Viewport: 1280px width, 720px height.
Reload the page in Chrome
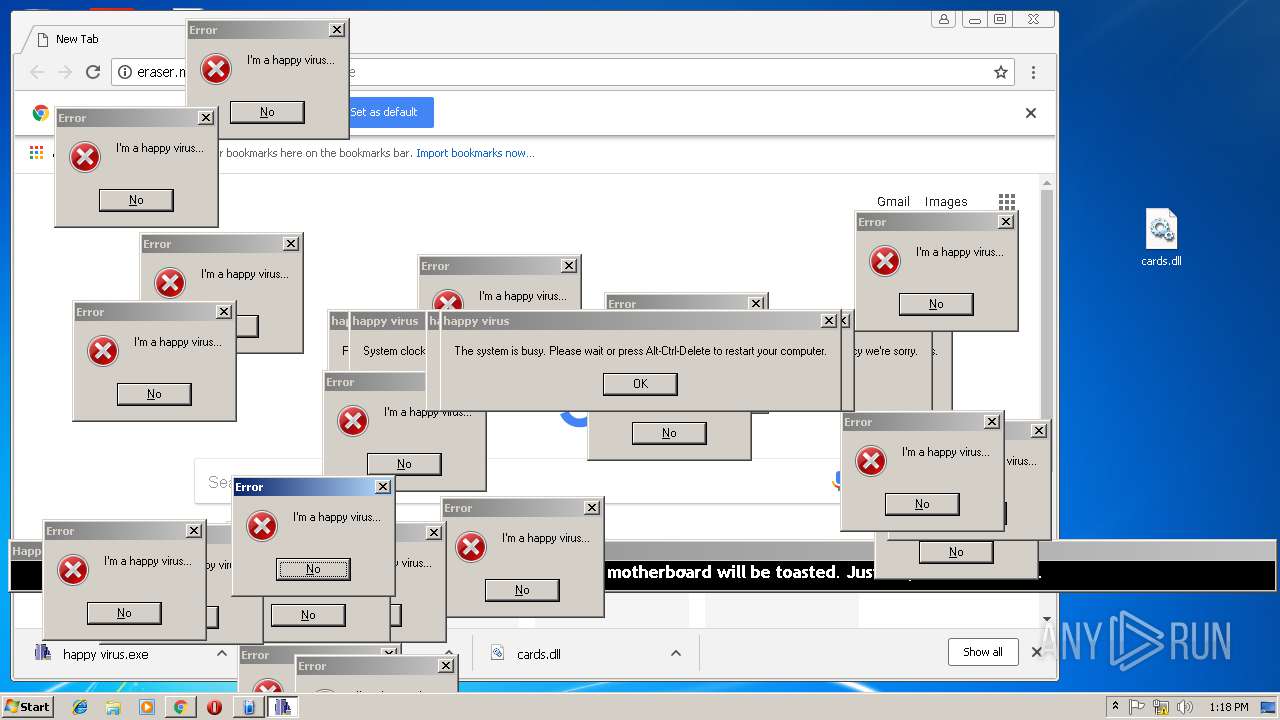93,72
